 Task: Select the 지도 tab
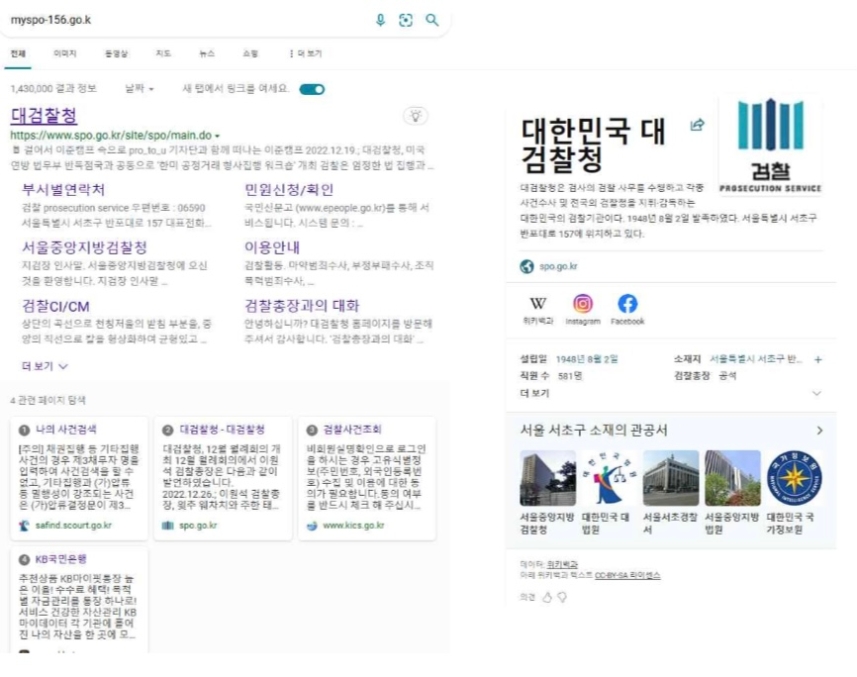pos(163,54)
